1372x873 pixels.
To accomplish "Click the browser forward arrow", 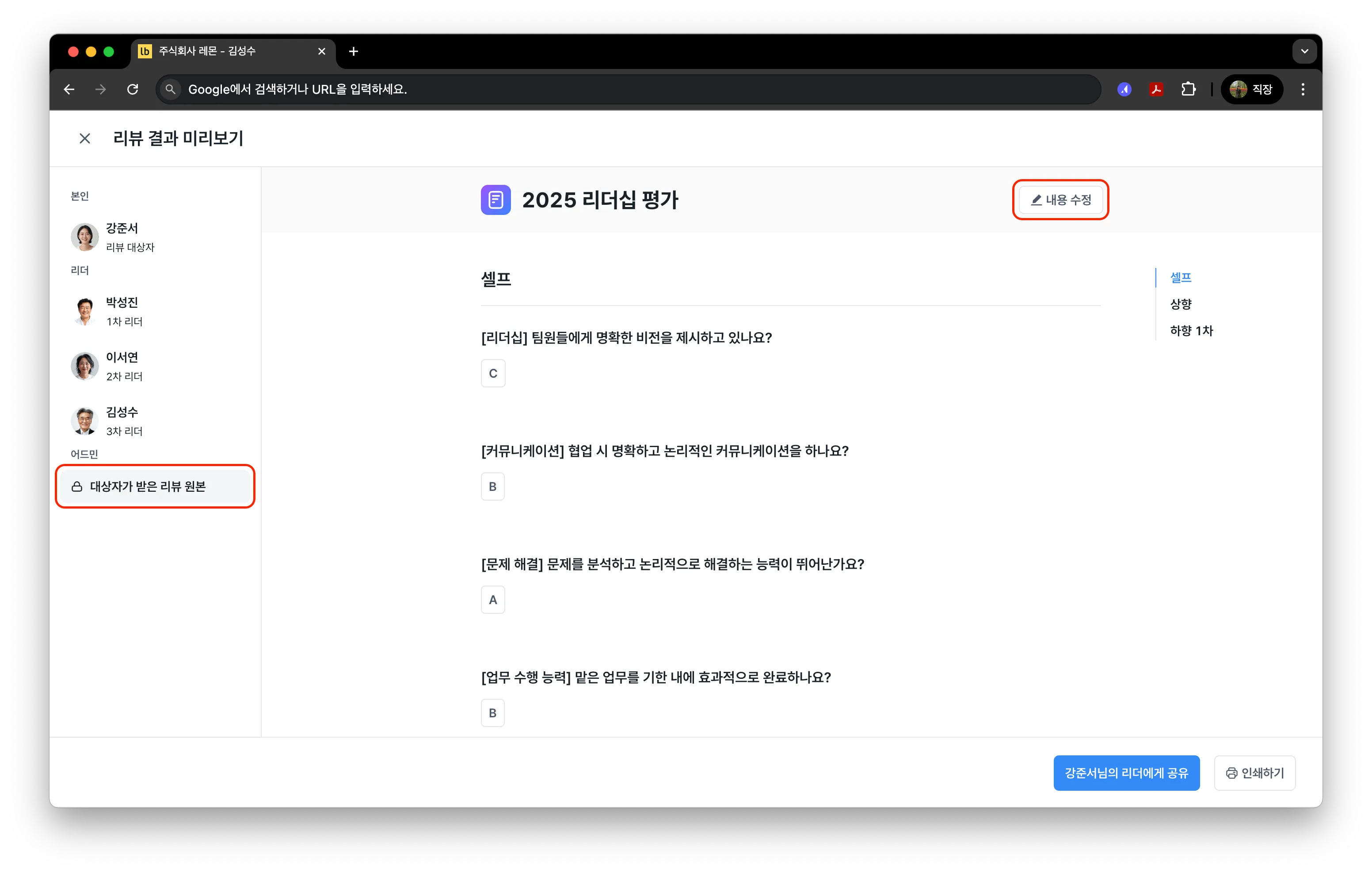I will pos(101,89).
